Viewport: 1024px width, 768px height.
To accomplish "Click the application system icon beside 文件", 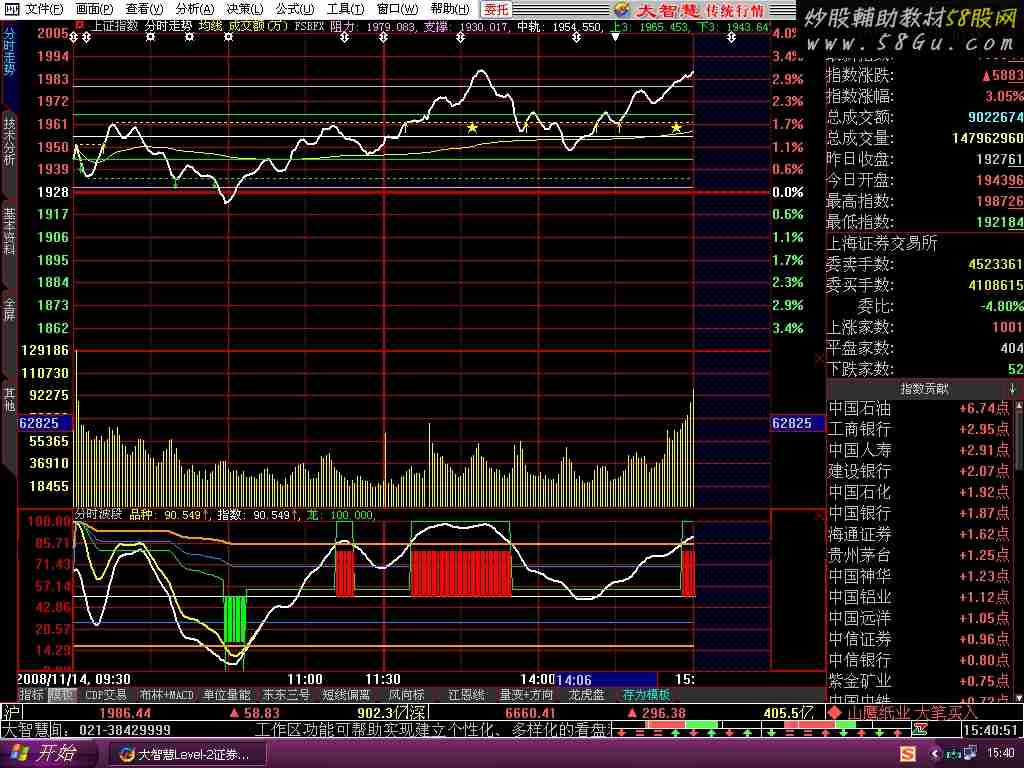I will click(12, 9).
